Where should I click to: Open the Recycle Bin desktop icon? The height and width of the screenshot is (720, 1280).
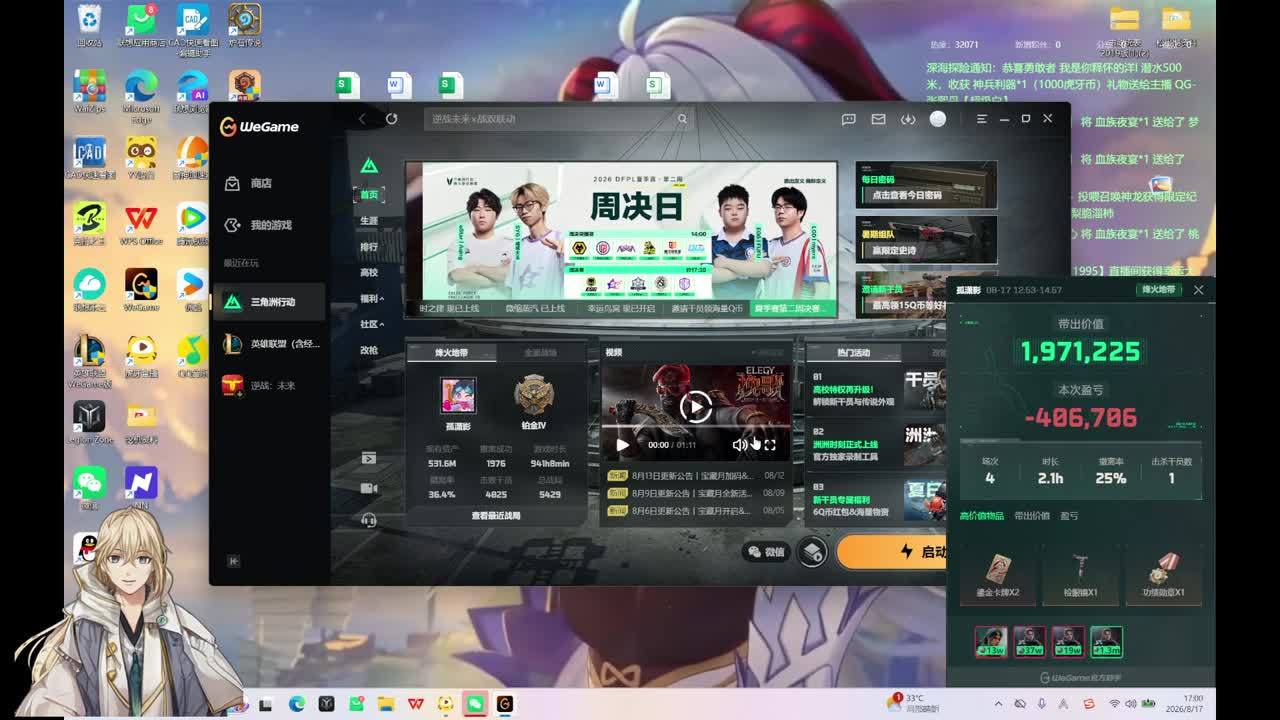[x=89, y=25]
